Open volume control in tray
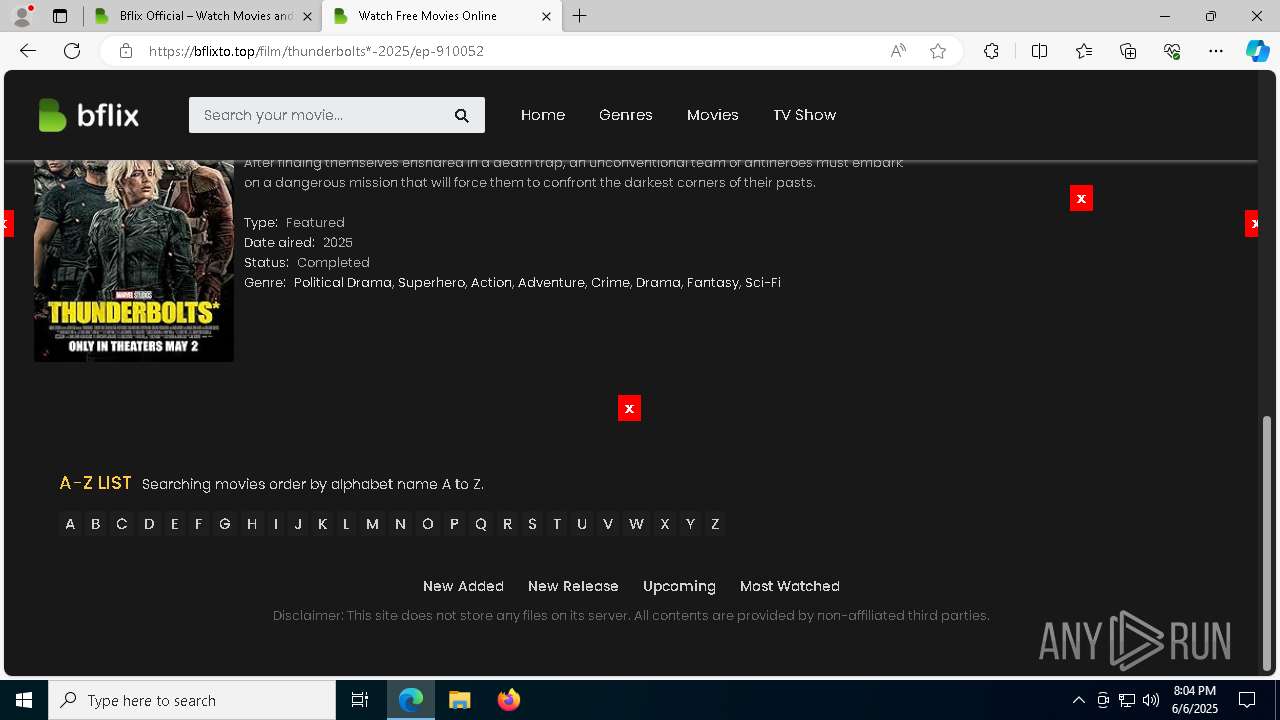Viewport: 1280px width, 720px height. click(x=1150, y=700)
